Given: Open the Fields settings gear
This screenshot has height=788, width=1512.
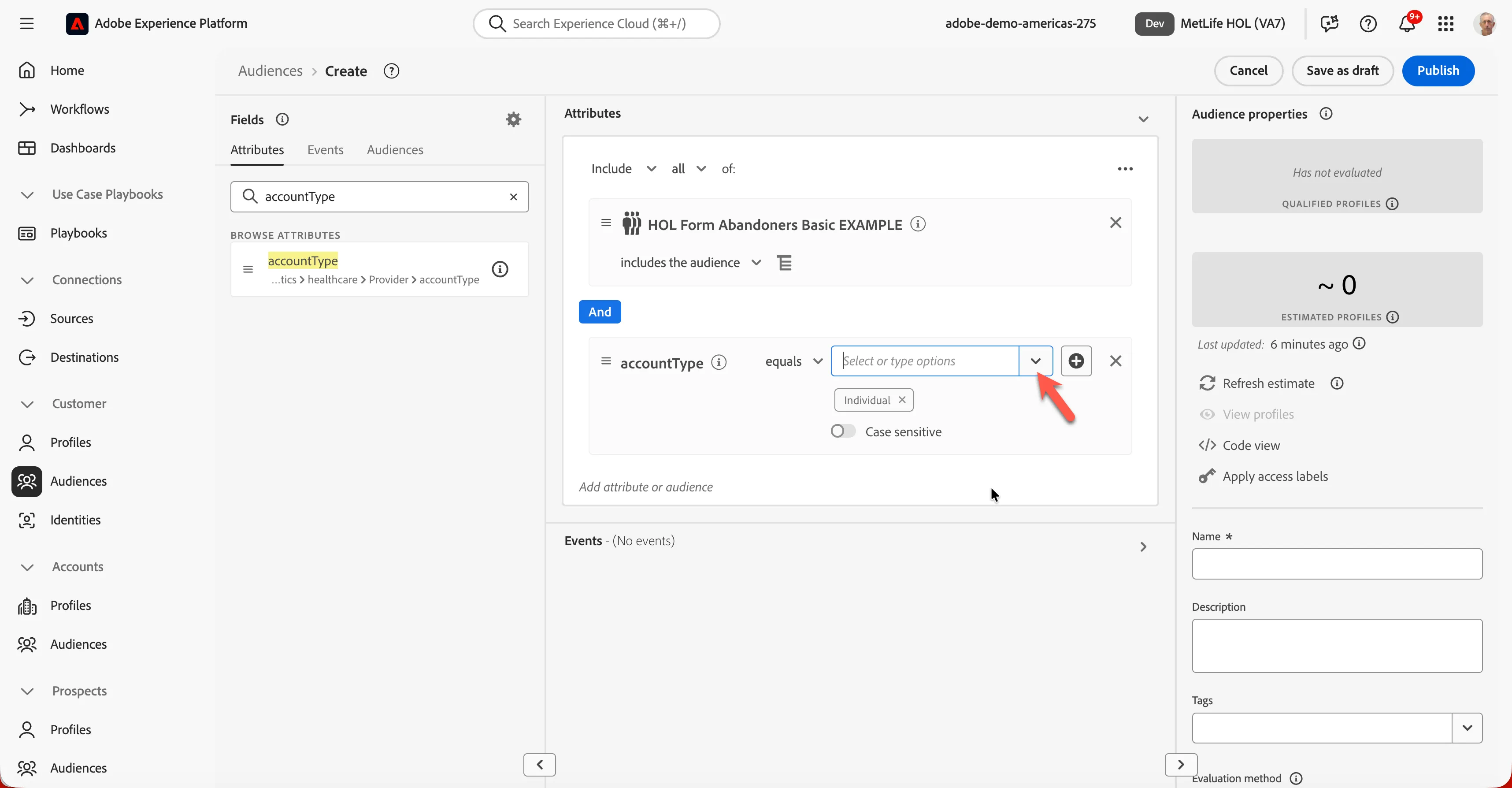Looking at the screenshot, I should tap(514, 120).
